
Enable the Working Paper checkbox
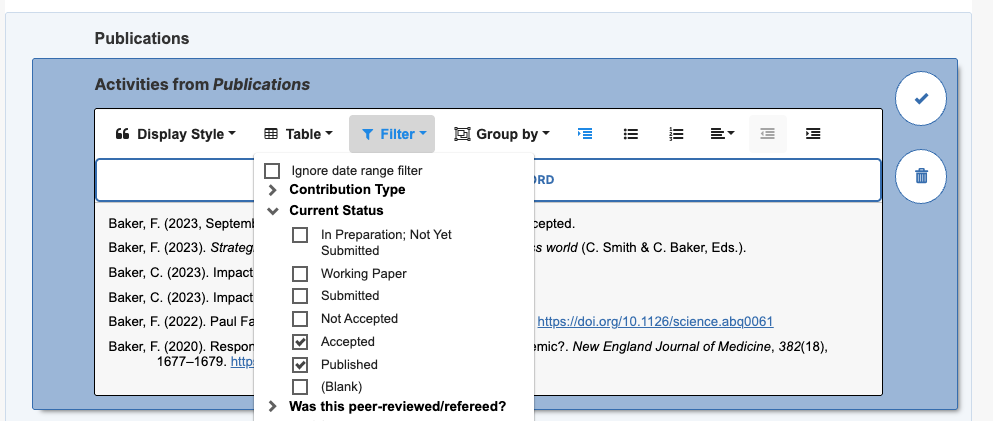[x=300, y=273]
